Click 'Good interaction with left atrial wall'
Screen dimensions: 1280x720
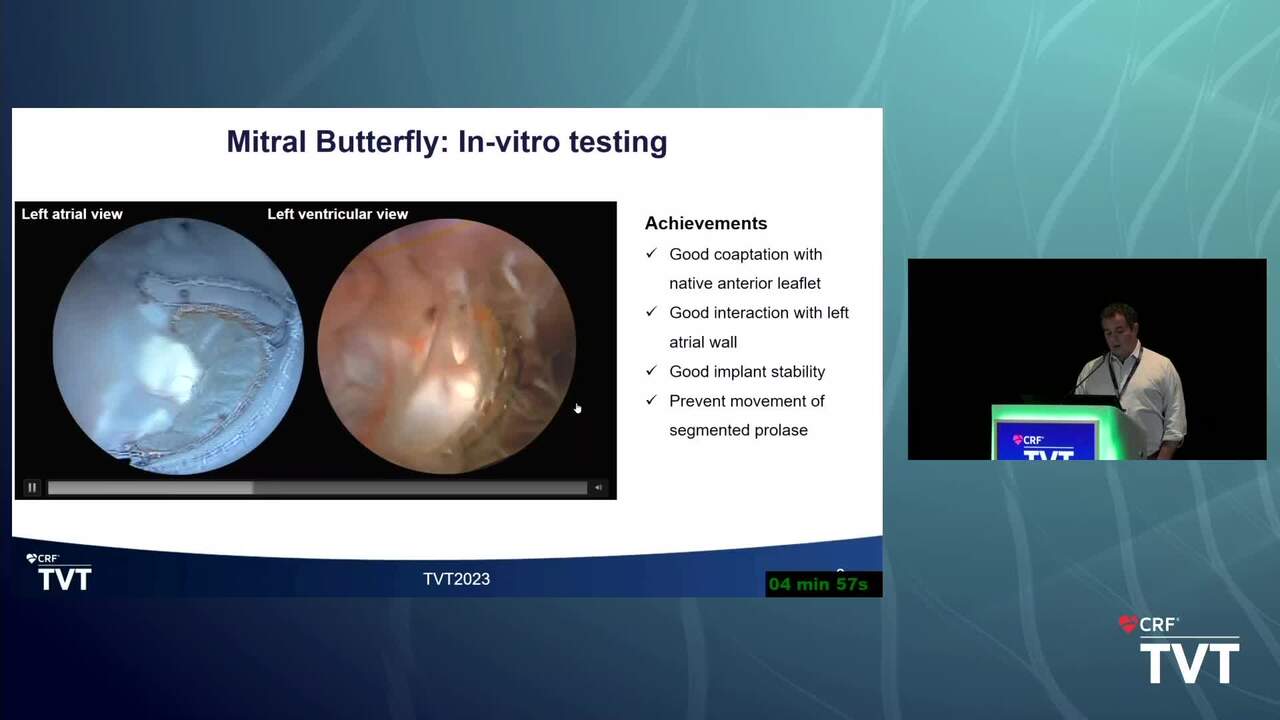[x=759, y=327]
